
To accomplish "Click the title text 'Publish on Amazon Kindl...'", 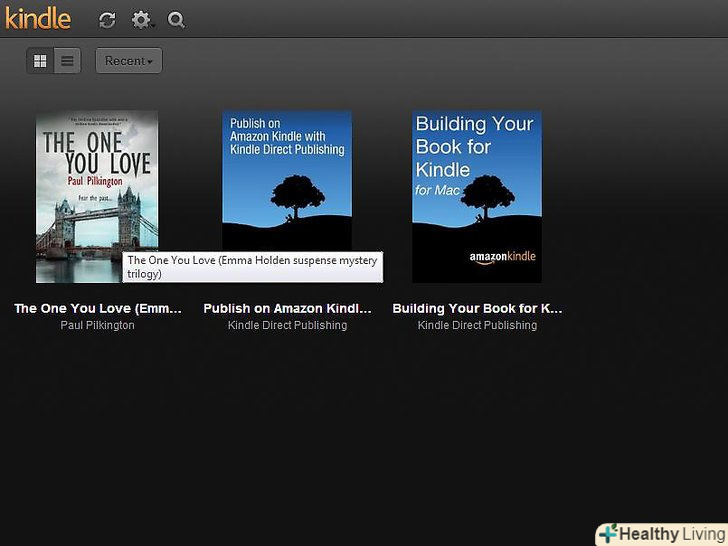I will 287,308.
